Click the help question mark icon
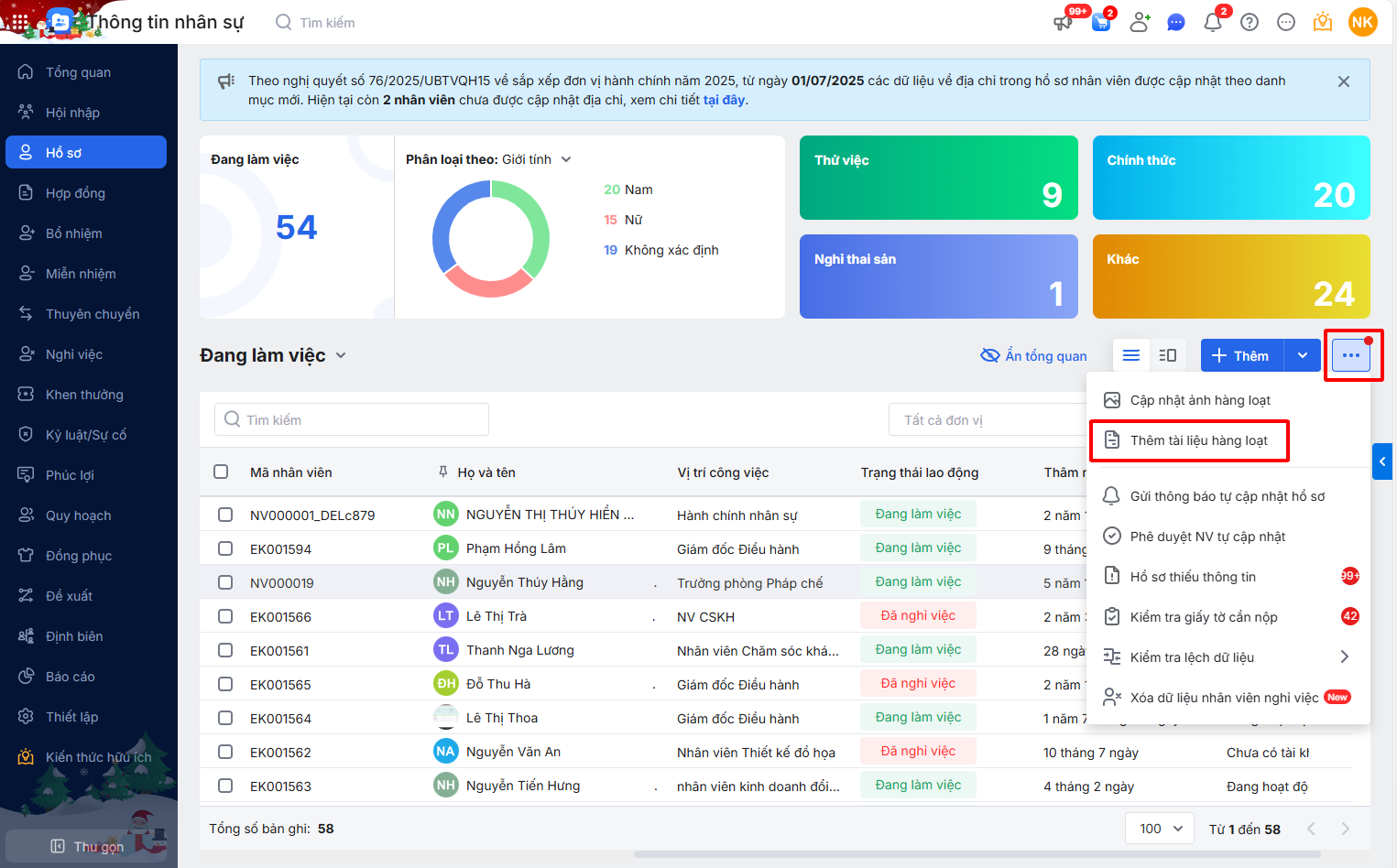The image size is (1397, 868). point(1250,22)
